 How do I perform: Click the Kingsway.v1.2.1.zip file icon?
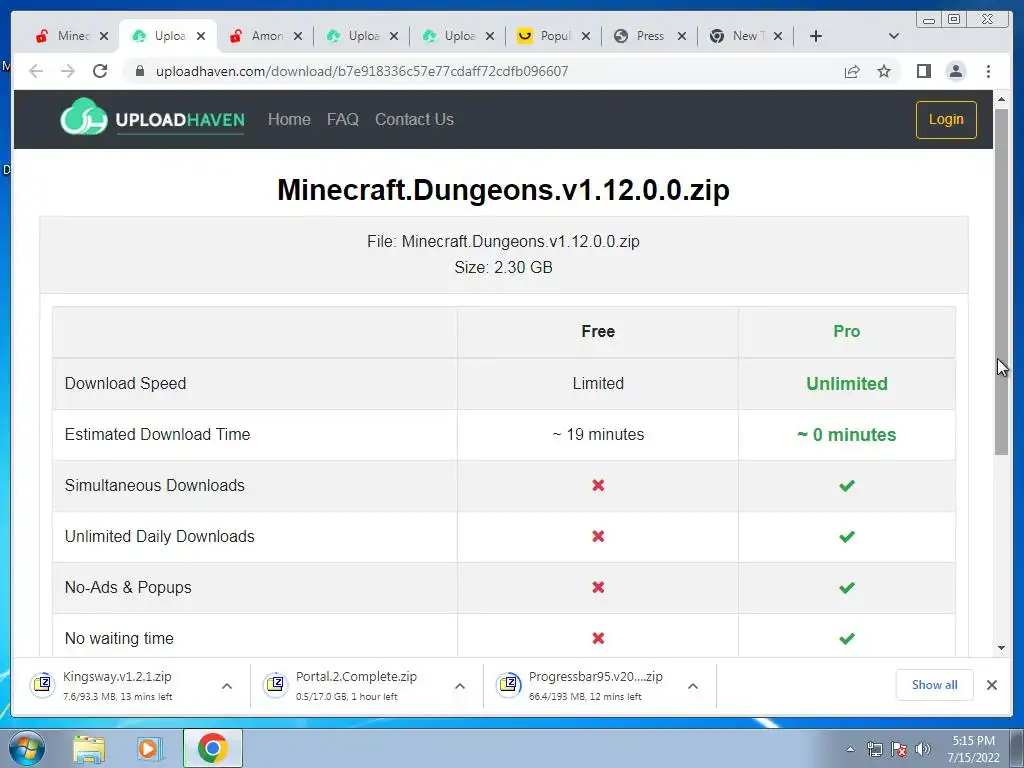(42, 684)
